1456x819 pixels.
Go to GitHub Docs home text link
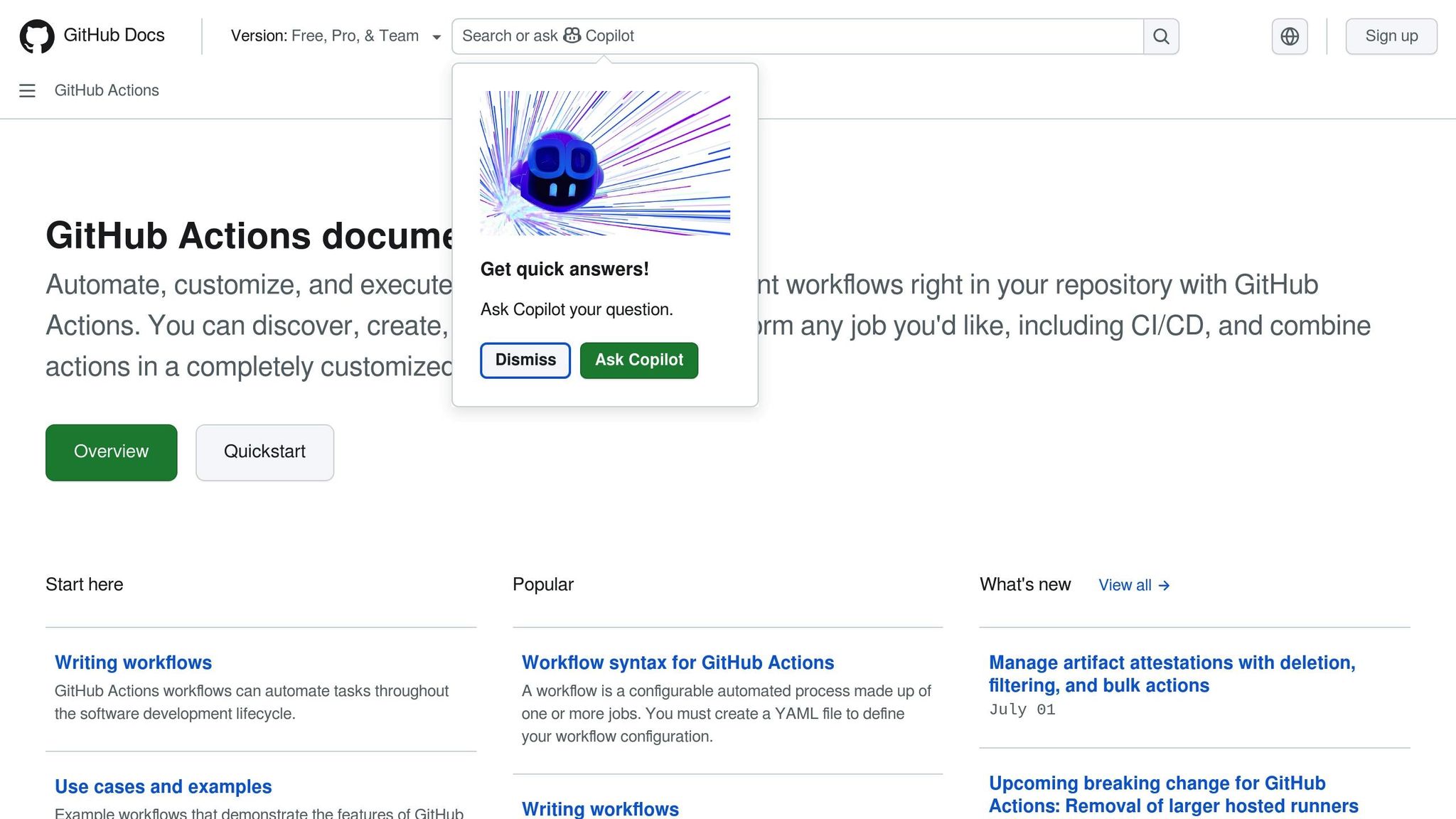point(114,36)
